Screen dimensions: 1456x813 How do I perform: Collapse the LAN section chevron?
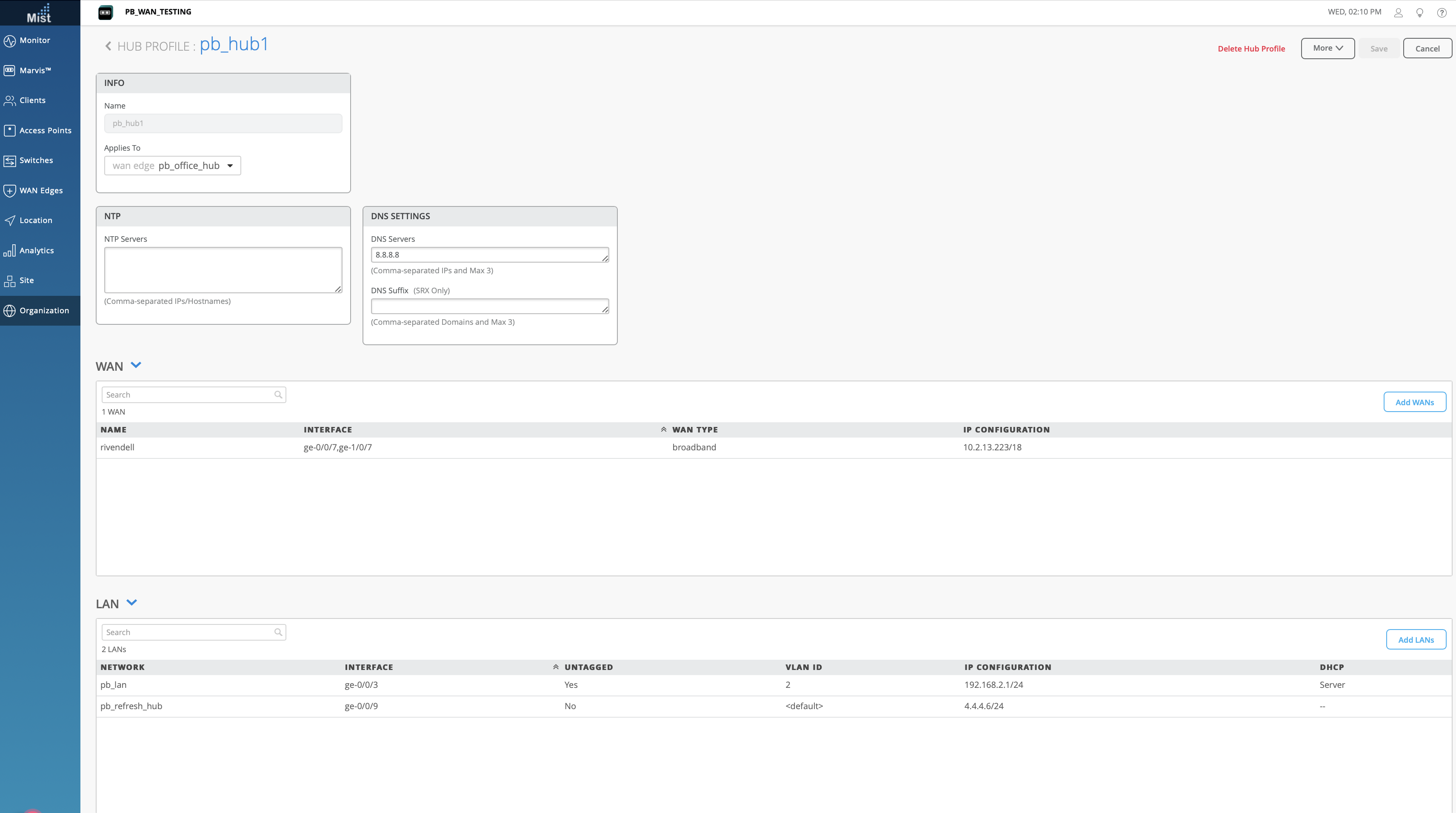[132, 603]
